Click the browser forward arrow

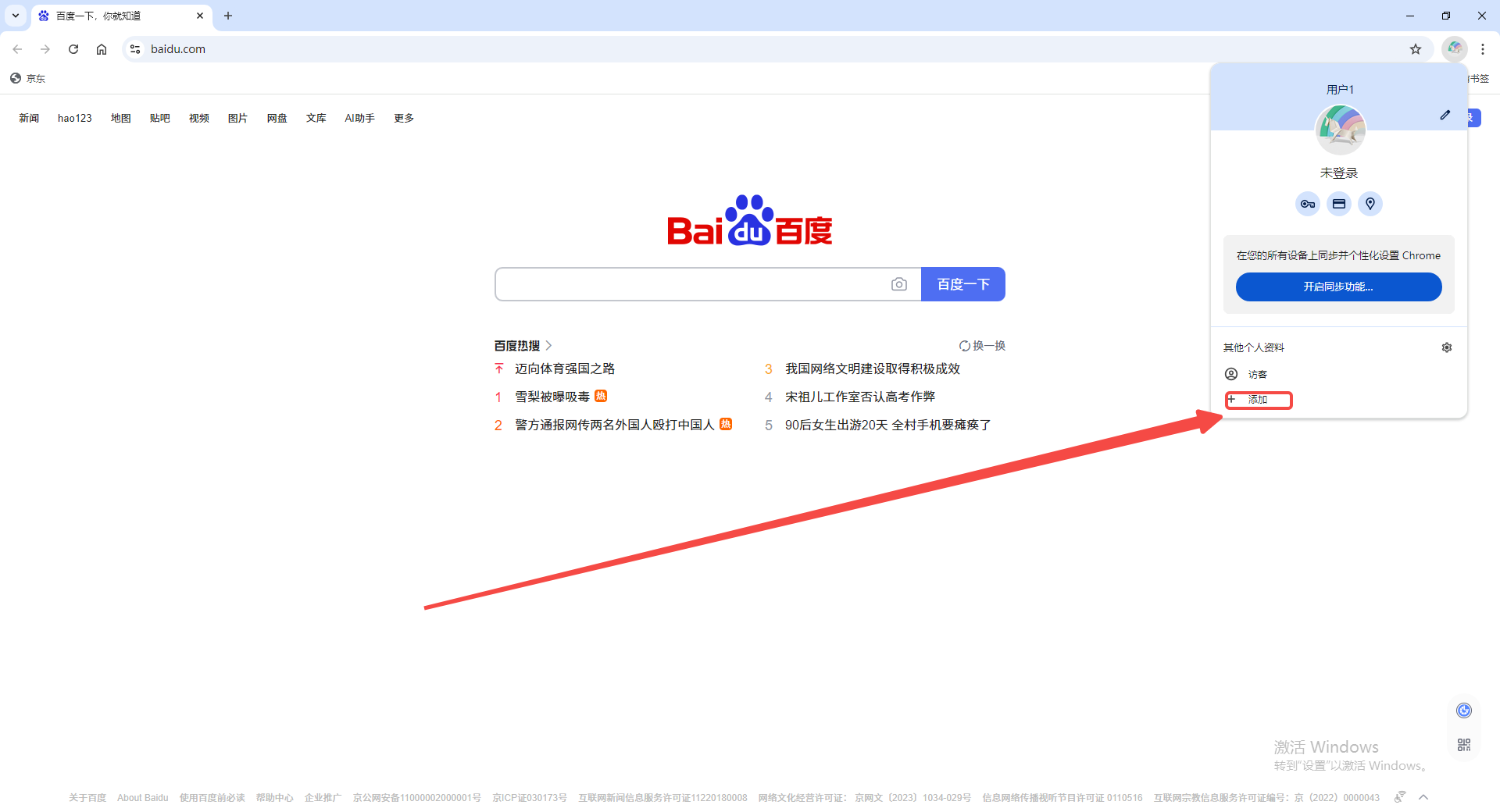[45, 49]
